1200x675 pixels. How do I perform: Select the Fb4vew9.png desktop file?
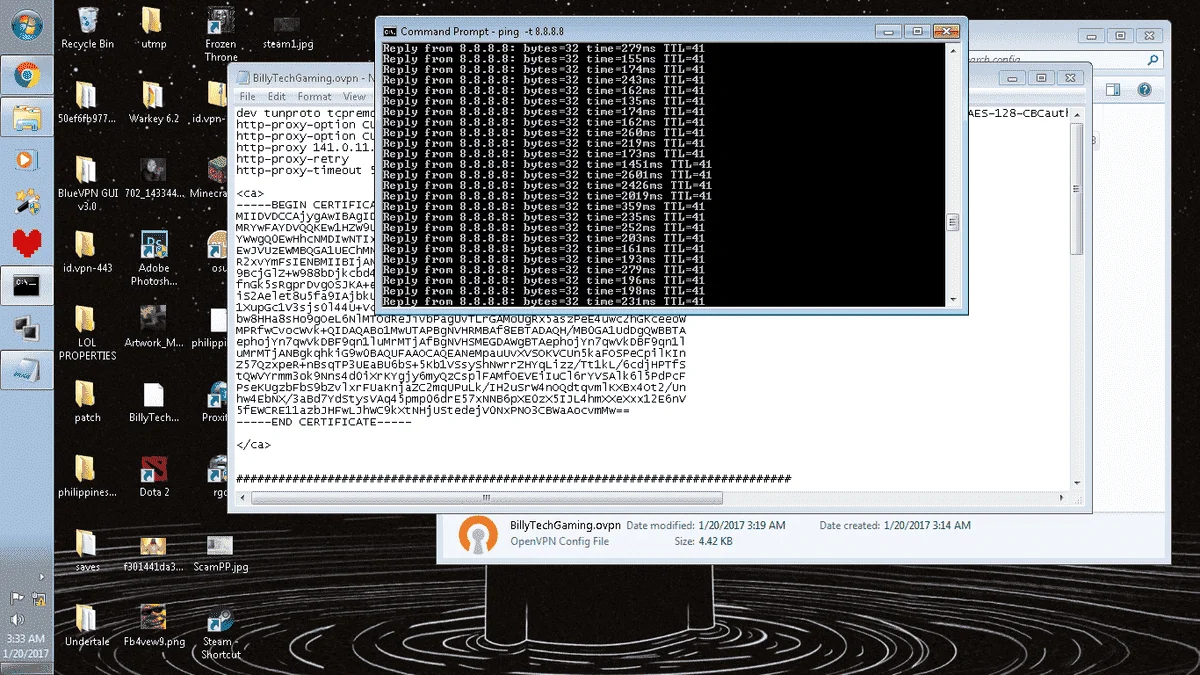pos(153,626)
